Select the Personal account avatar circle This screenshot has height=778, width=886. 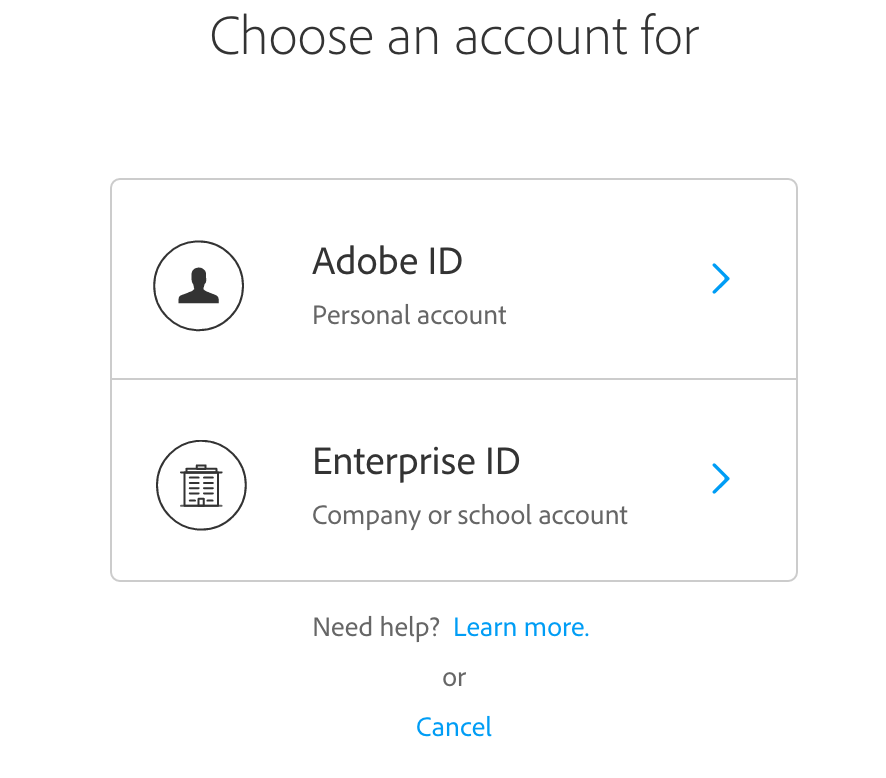pos(199,285)
